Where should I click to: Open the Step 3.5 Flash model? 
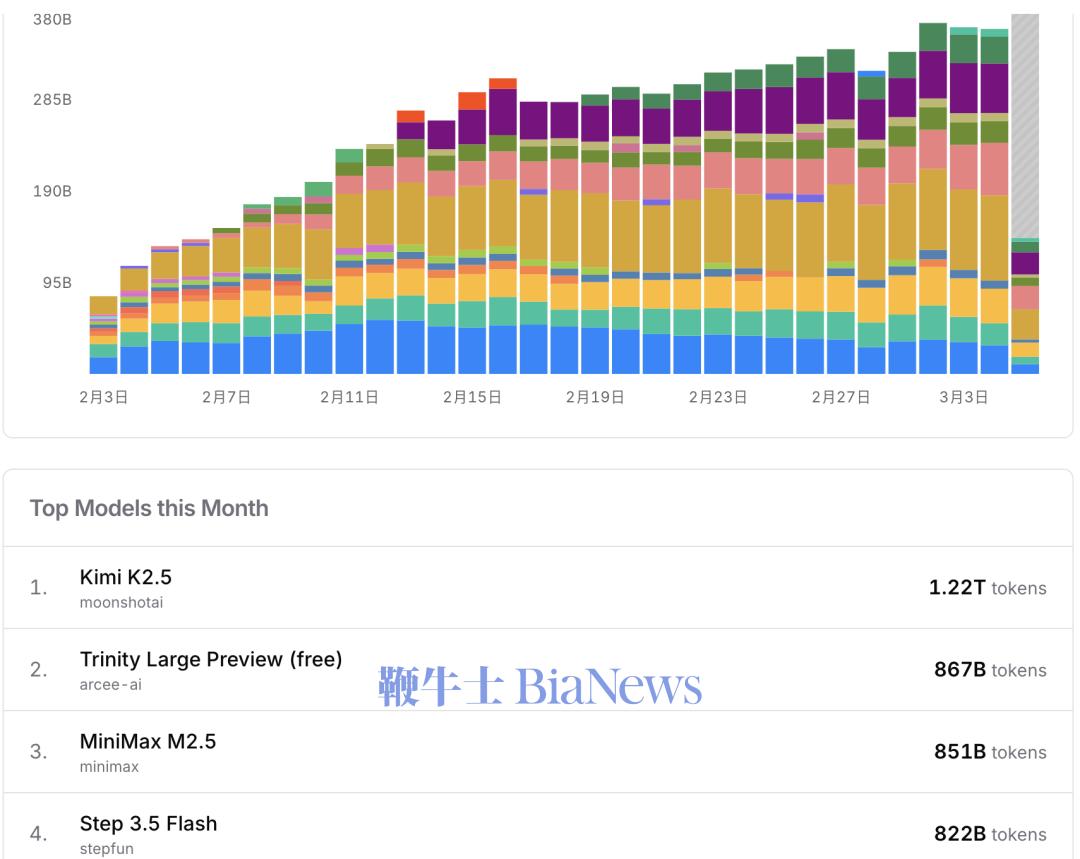tap(148, 823)
